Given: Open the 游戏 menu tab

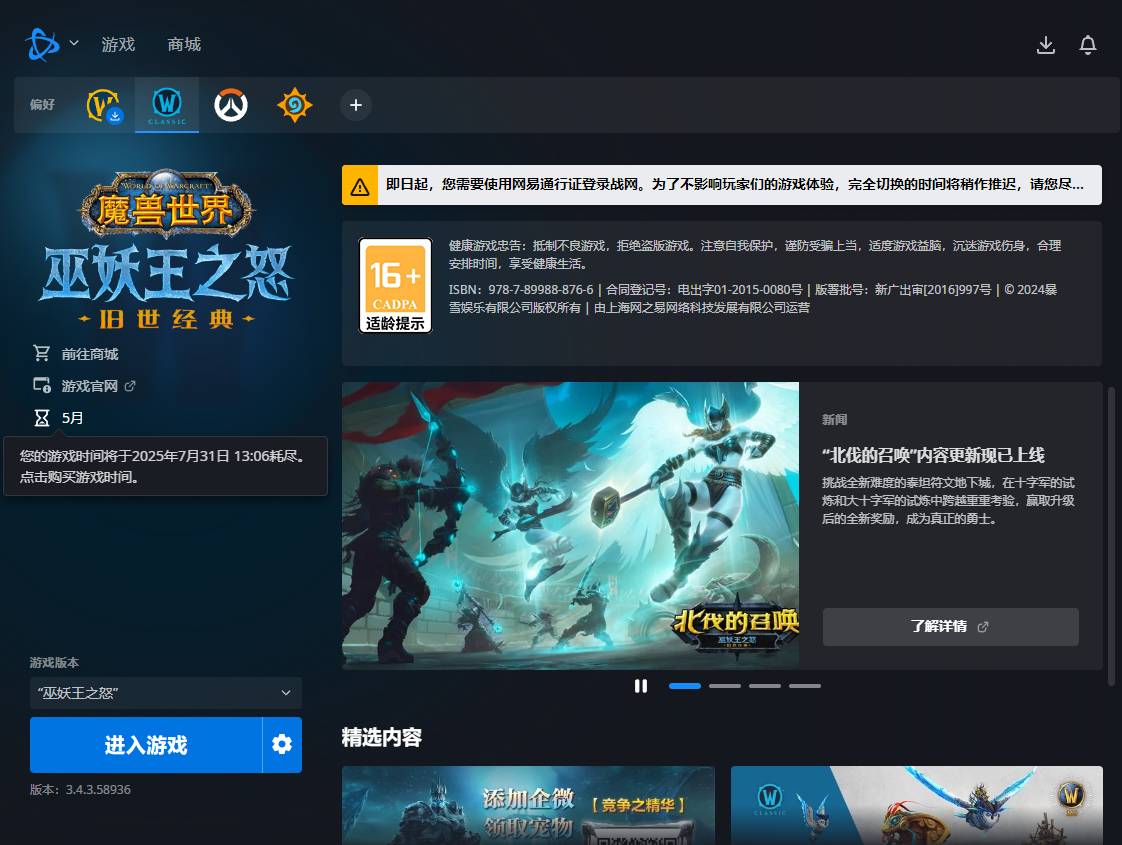Looking at the screenshot, I should (118, 44).
